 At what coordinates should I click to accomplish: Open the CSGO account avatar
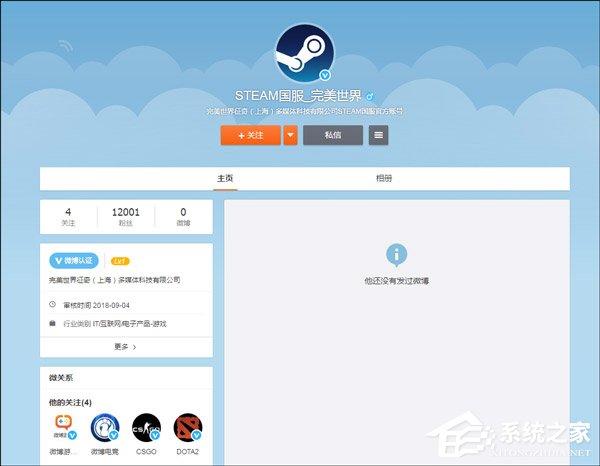coord(146,428)
